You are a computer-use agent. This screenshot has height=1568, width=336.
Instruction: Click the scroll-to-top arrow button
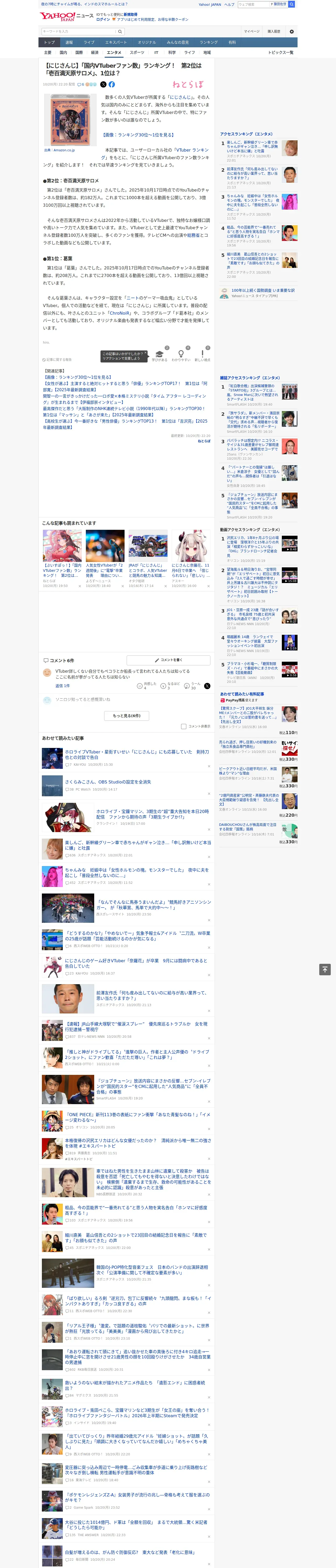(x=325, y=970)
